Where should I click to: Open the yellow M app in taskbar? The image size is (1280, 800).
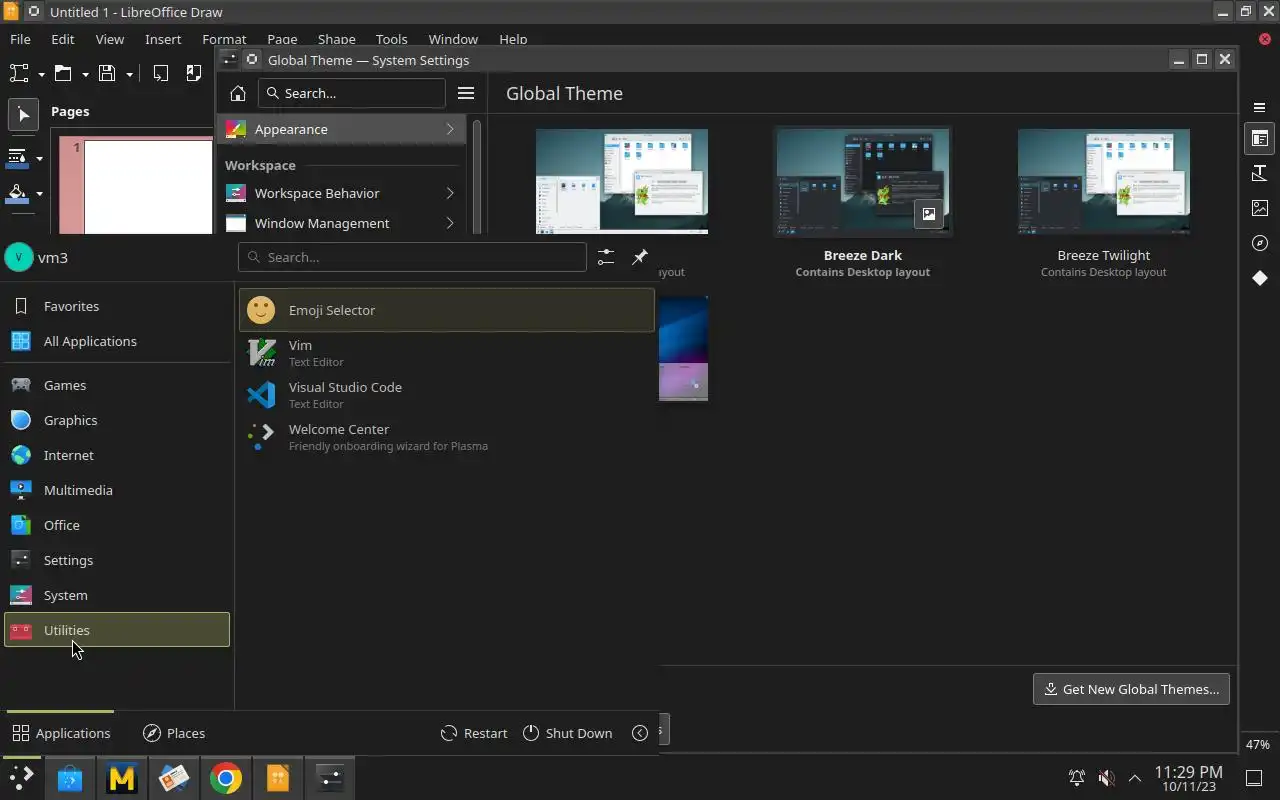click(x=122, y=777)
